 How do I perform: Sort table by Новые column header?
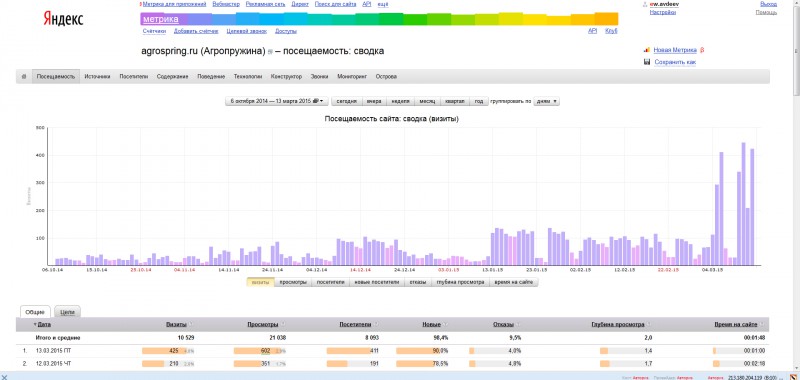coord(432,324)
